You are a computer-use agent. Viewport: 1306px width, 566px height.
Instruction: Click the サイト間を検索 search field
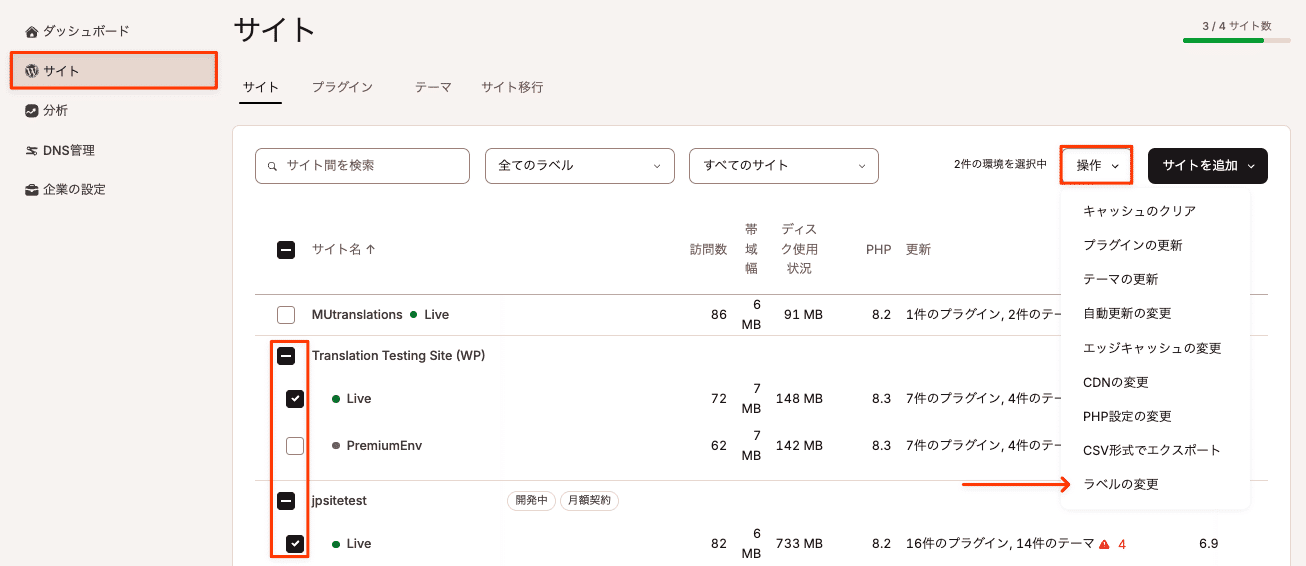pyautogui.click(x=370, y=166)
